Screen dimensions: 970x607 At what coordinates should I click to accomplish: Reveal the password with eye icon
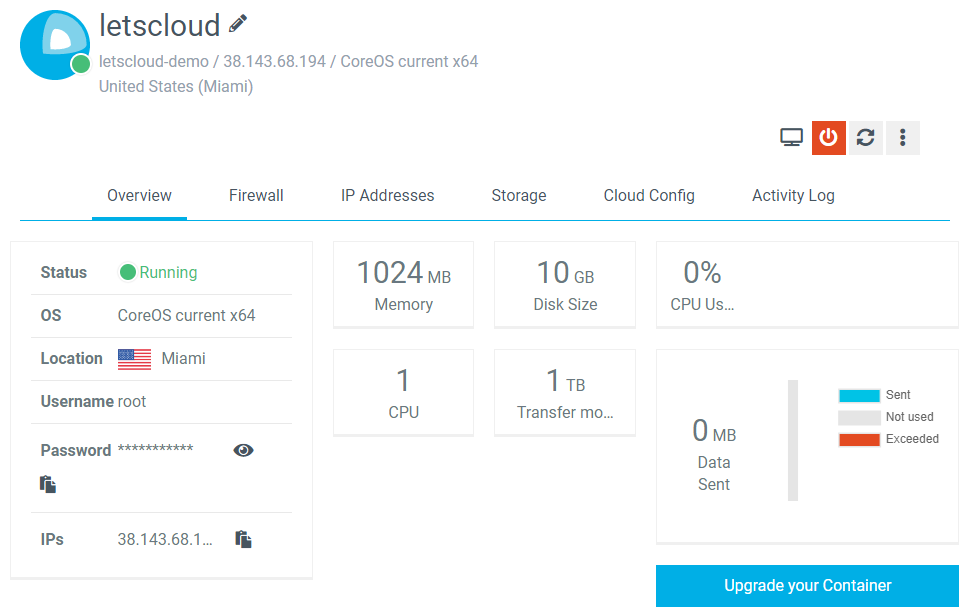click(x=243, y=450)
